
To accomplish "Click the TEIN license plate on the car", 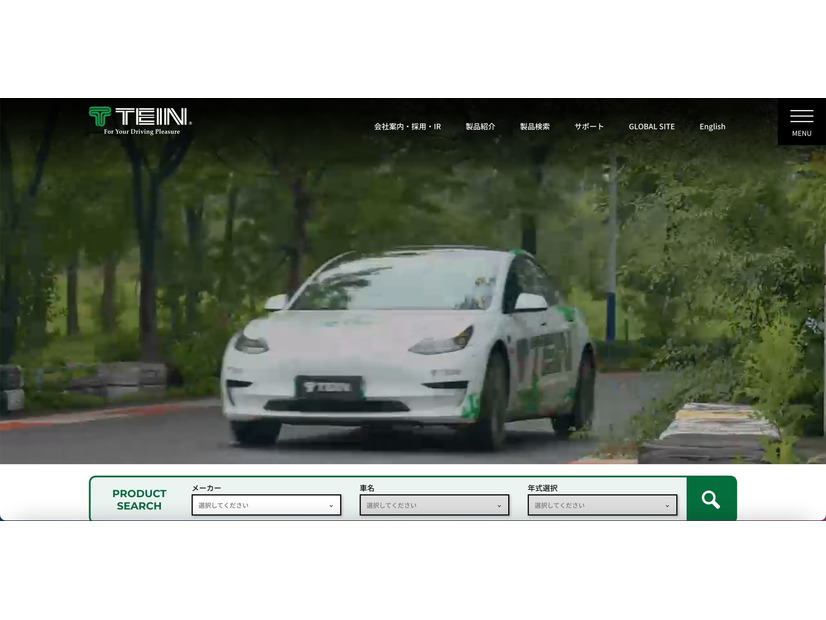I will pyautogui.click(x=328, y=386).
